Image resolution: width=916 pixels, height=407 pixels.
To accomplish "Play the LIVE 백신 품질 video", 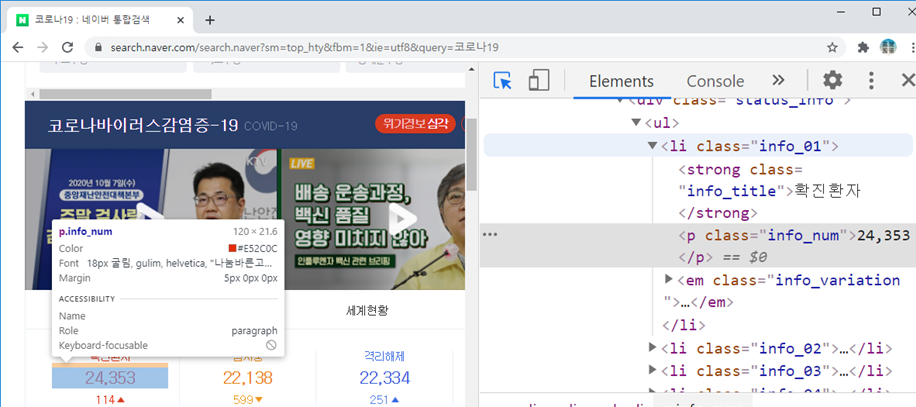I will pos(403,218).
